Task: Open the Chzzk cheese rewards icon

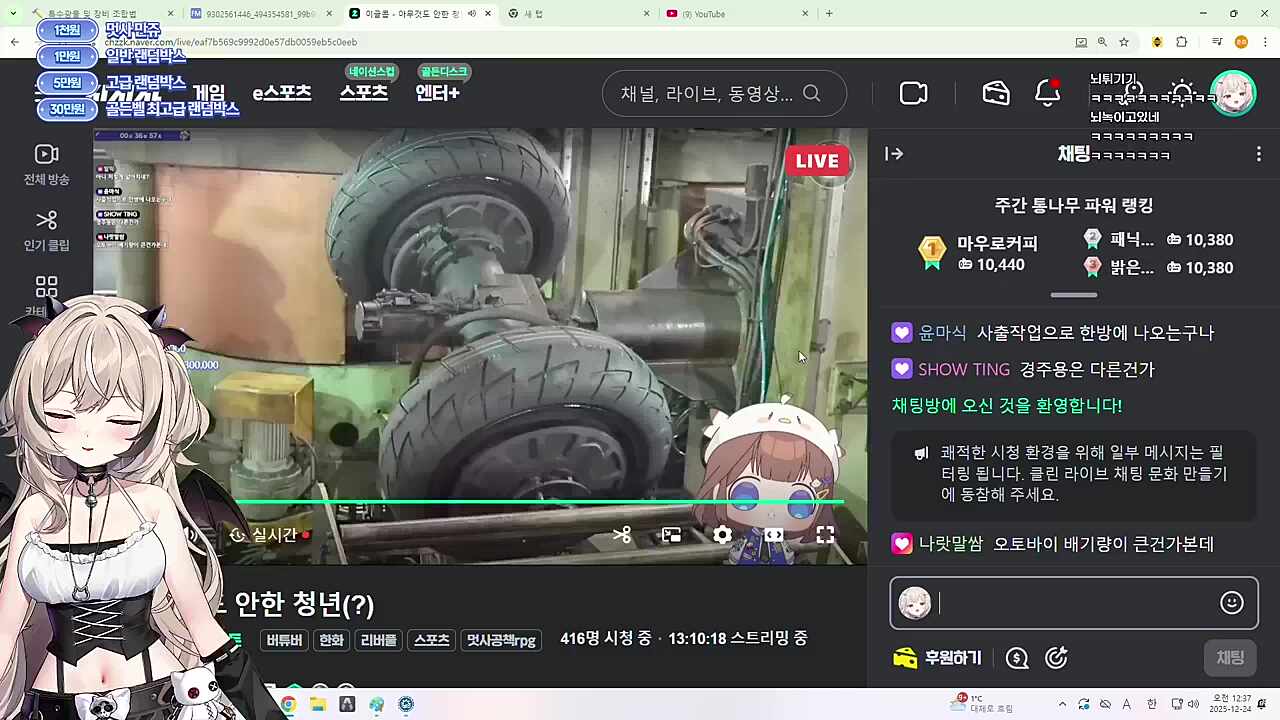Action: point(995,92)
